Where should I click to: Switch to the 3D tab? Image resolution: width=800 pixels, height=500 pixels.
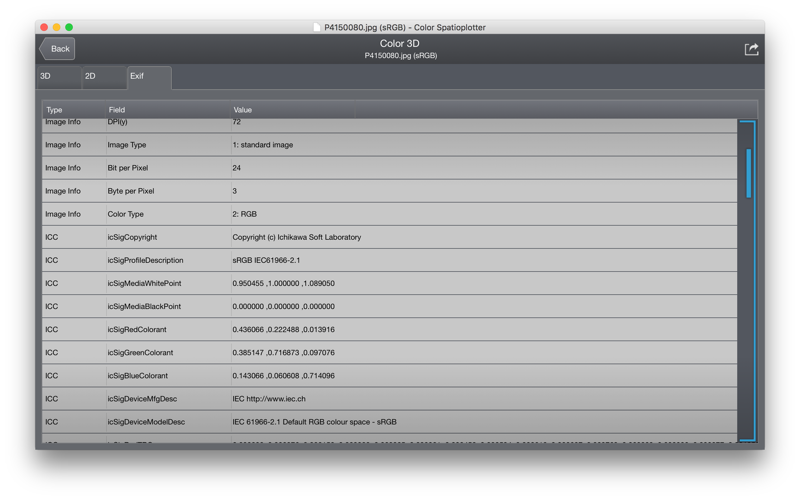[59, 77]
